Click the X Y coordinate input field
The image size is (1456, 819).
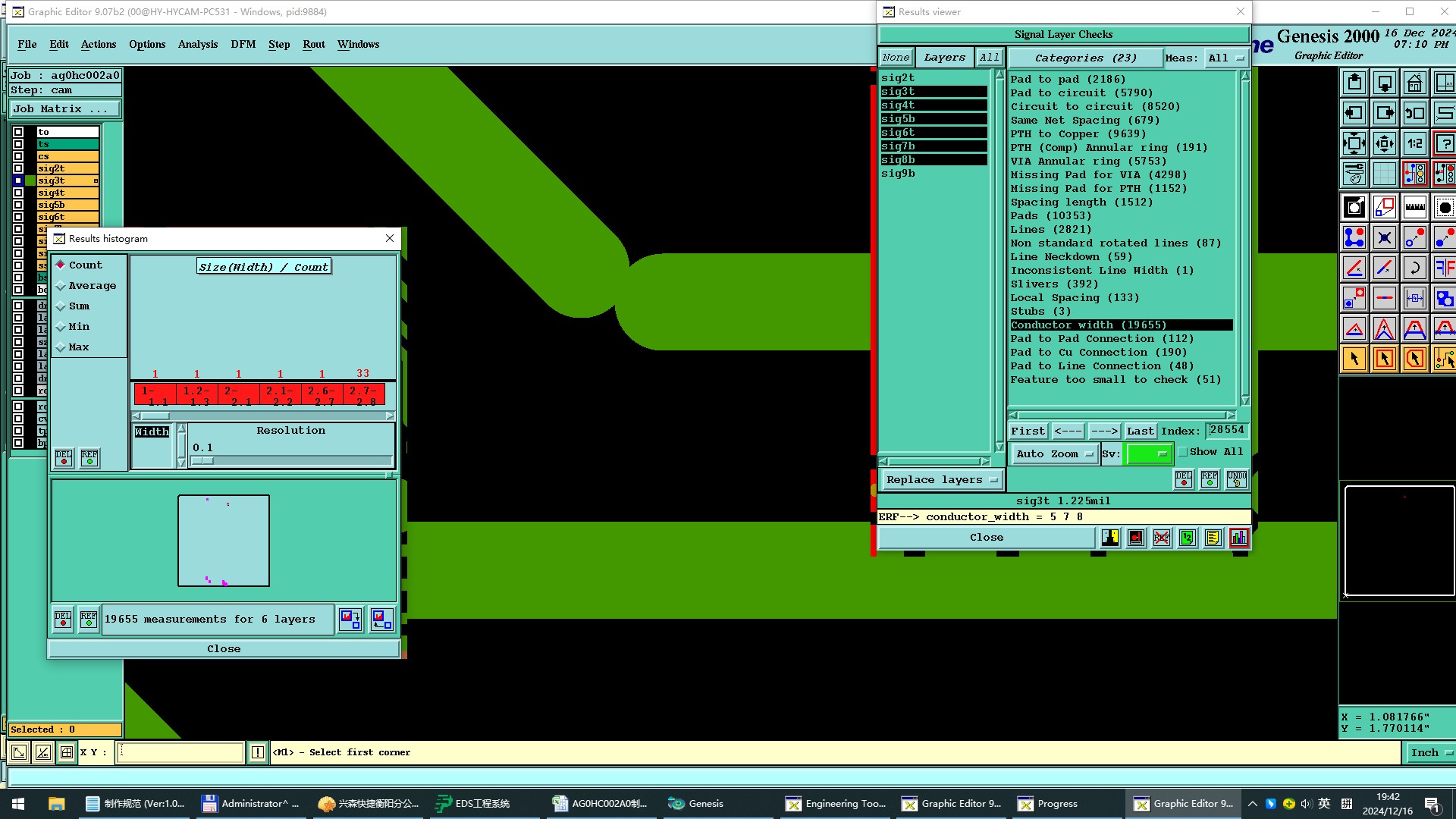(180, 752)
